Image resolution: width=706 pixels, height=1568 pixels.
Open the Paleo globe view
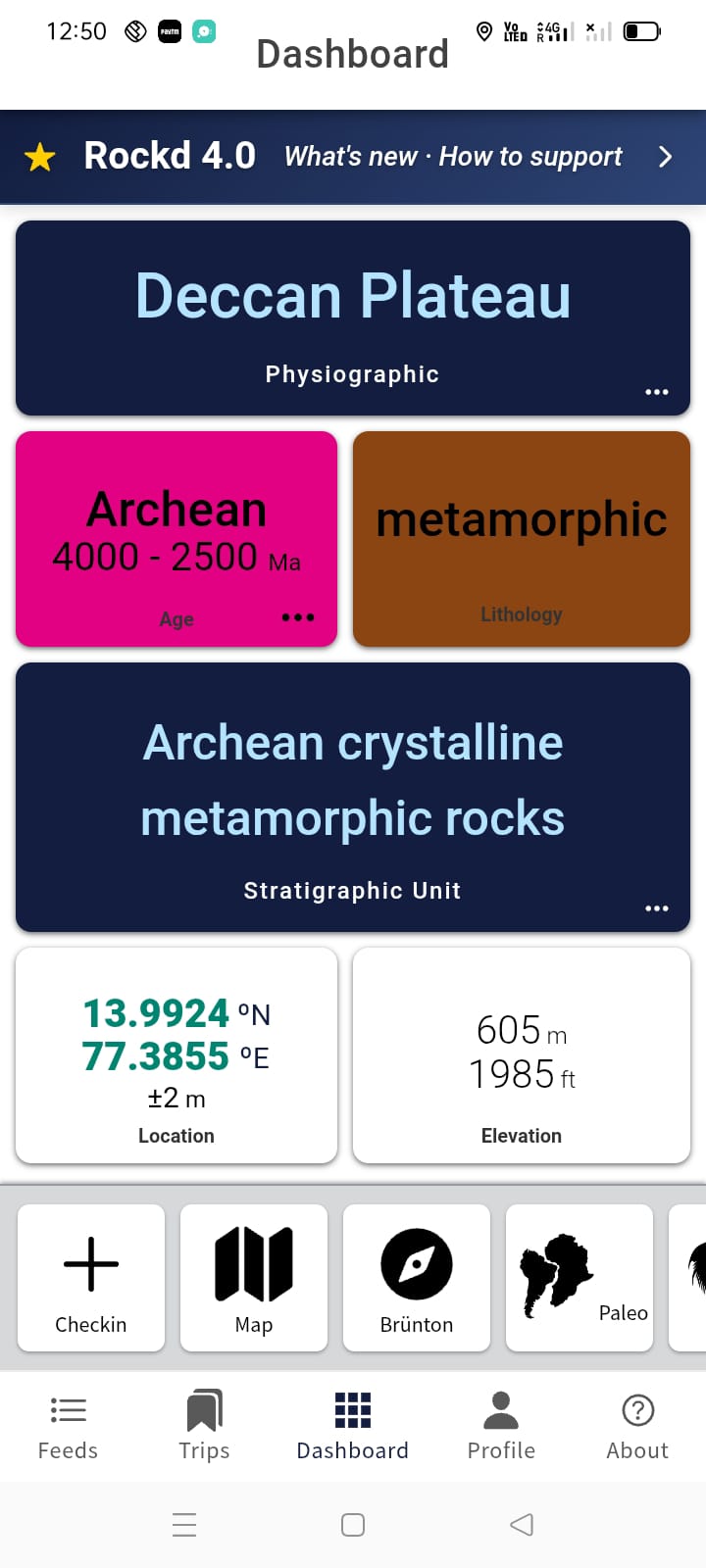coord(579,1274)
